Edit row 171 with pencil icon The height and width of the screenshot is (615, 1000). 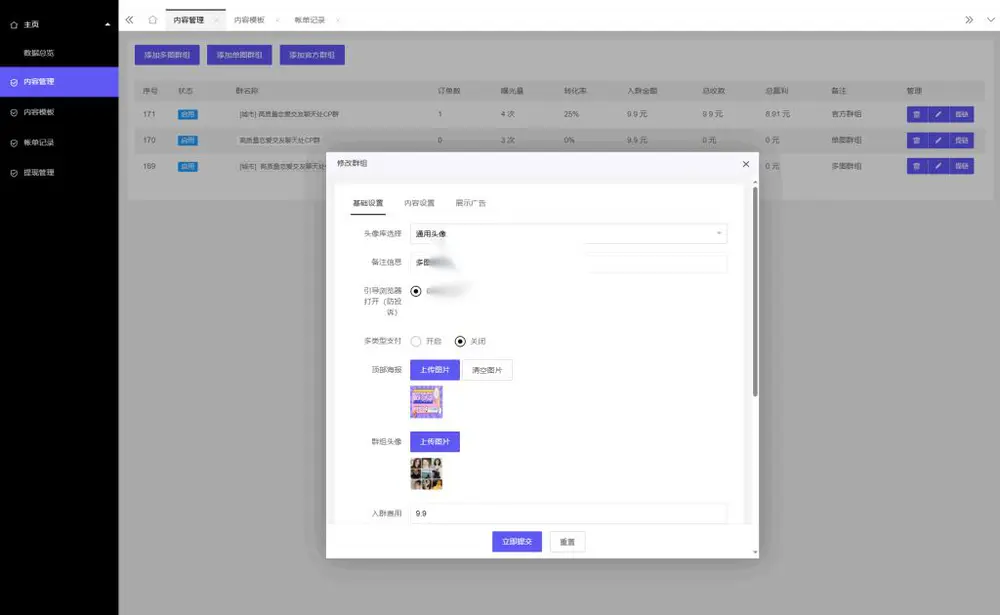[938, 114]
